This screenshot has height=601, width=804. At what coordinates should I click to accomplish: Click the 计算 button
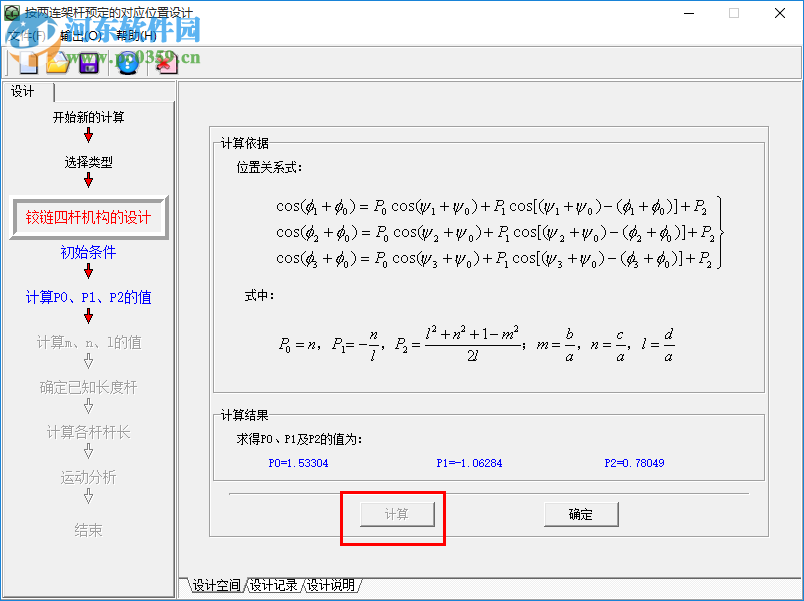click(397, 514)
